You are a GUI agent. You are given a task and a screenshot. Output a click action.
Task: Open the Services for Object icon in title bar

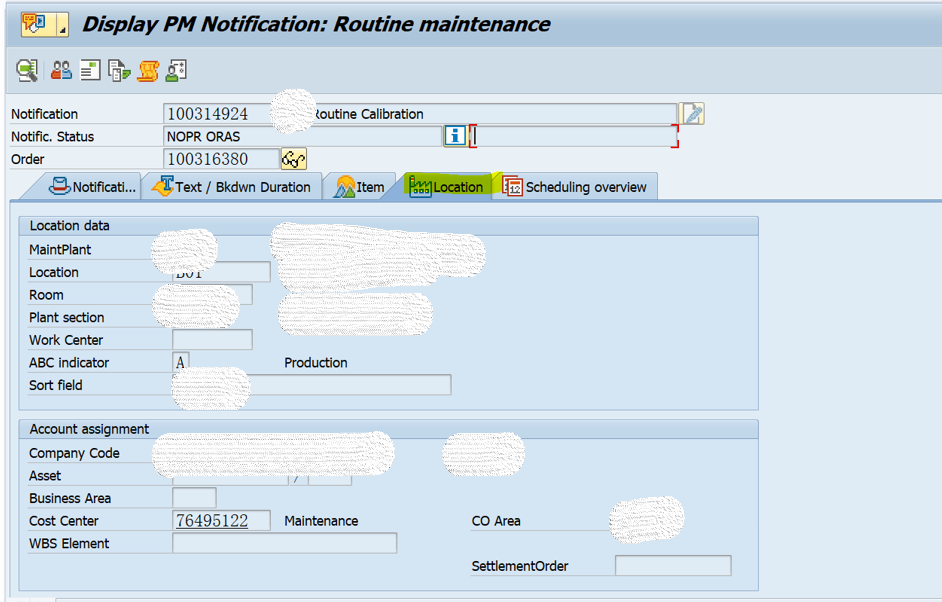38,25
